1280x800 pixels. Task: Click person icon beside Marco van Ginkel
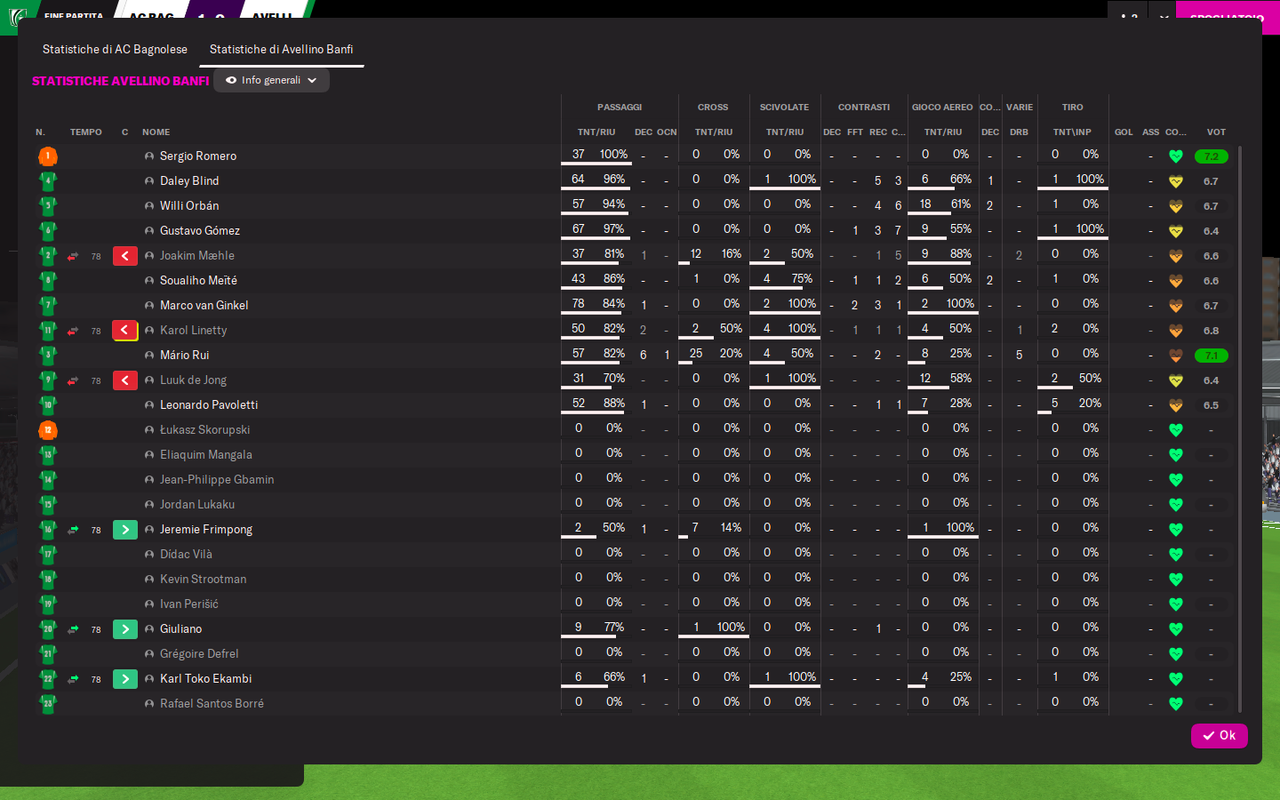click(x=149, y=306)
